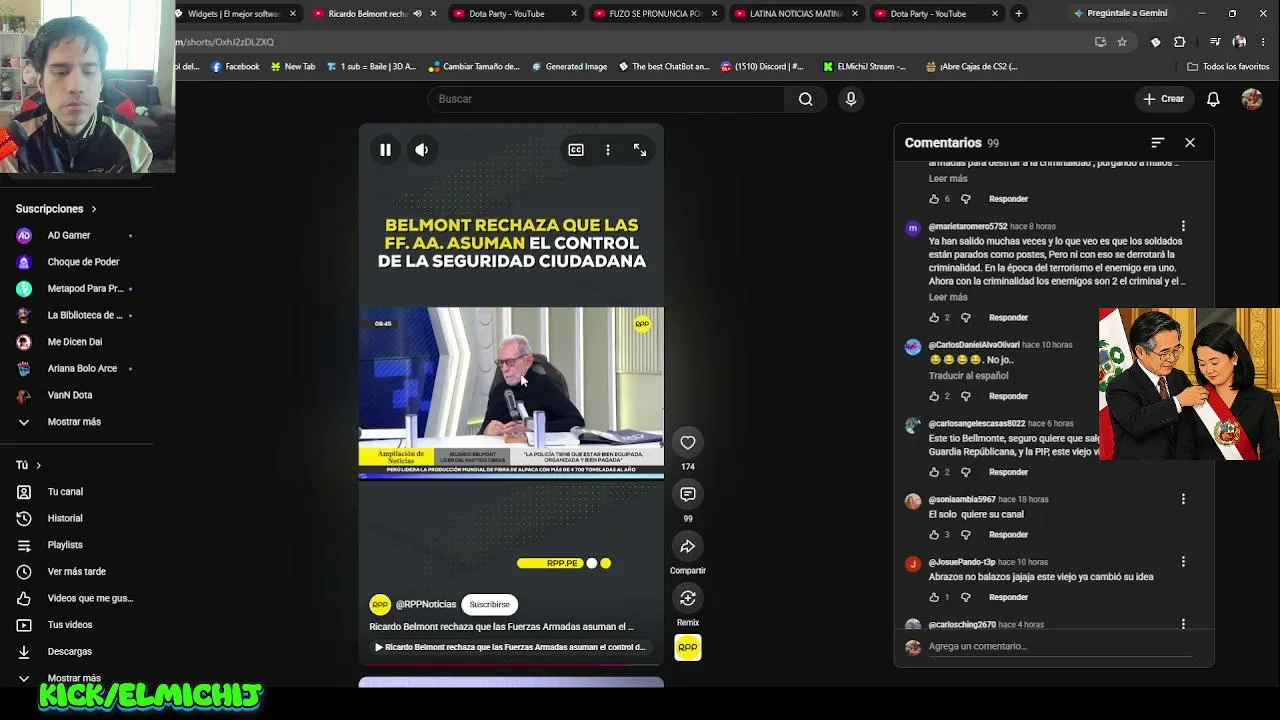Open the Short's three-dot options menu
This screenshot has height=720, width=1280.
click(x=608, y=150)
